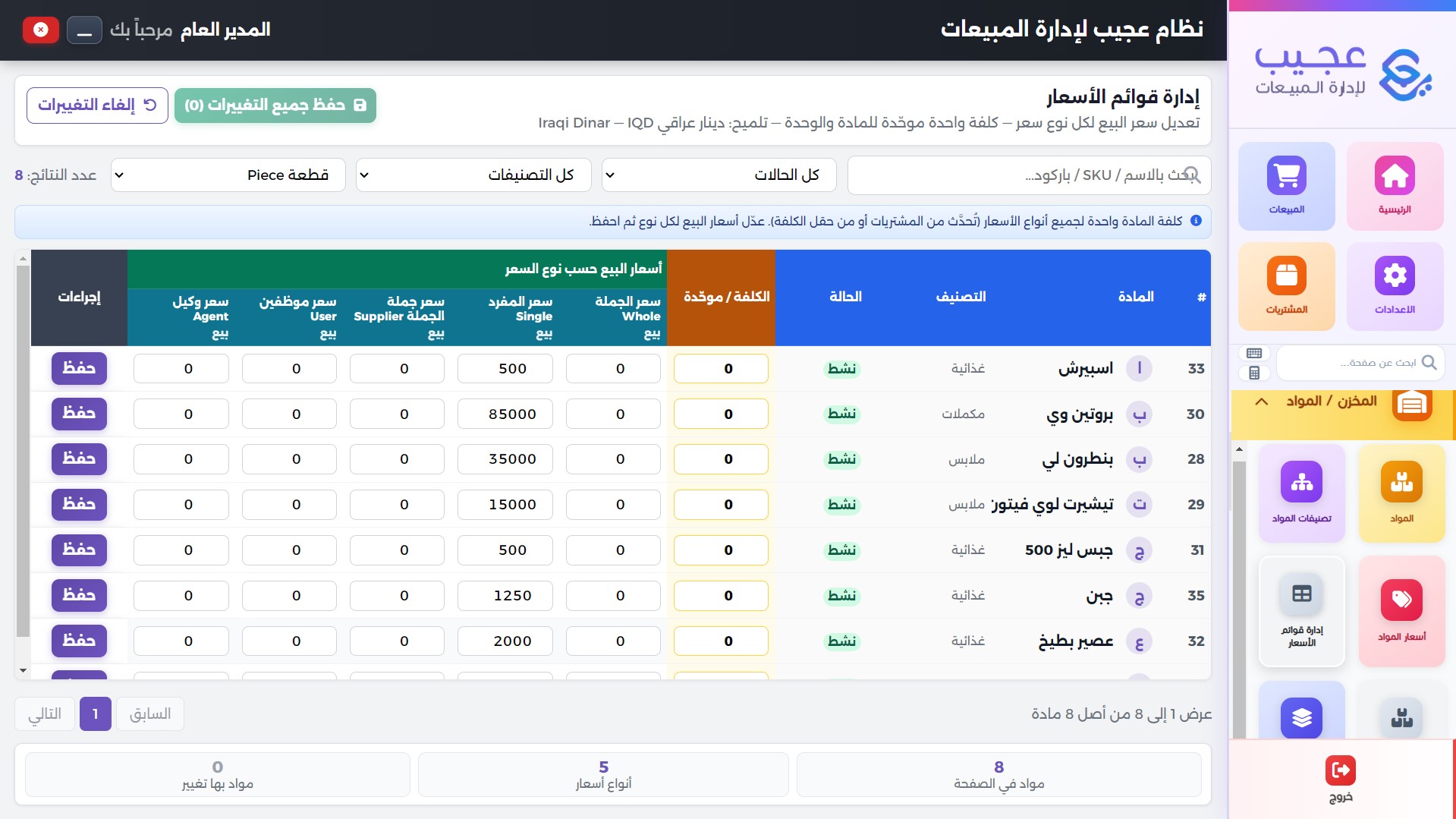This screenshot has height=819, width=1456.
Task: Click حفظ button for جبس ليز 500 row
Action: click(x=79, y=550)
